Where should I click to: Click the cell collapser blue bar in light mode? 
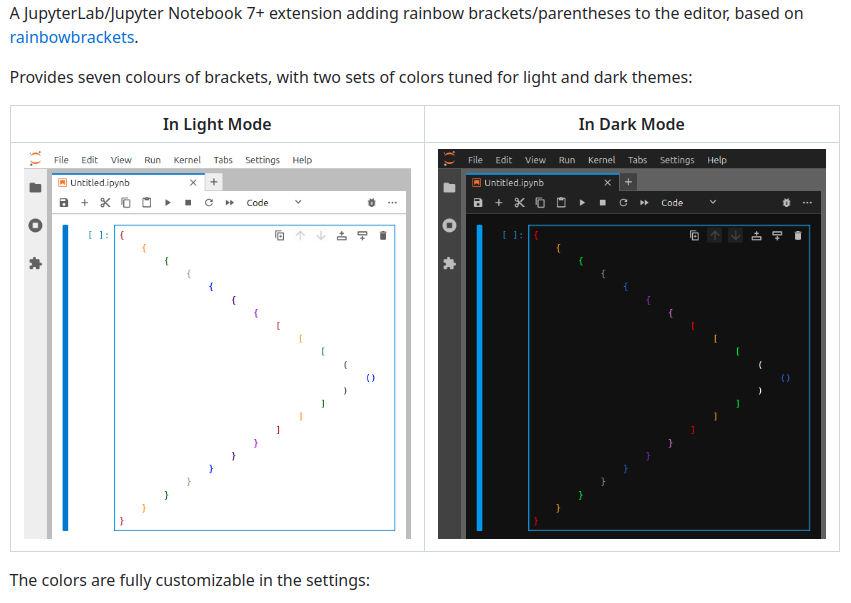point(65,377)
